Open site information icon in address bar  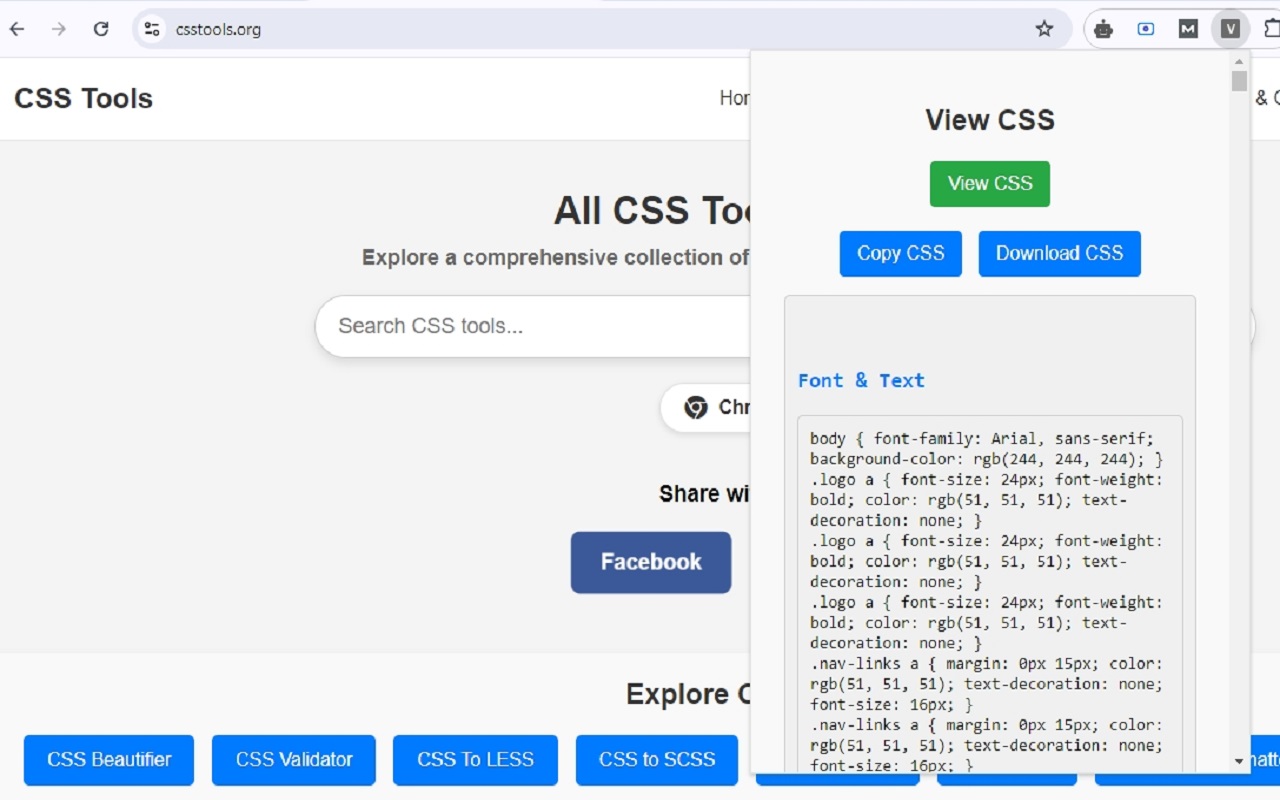coord(152,29)
